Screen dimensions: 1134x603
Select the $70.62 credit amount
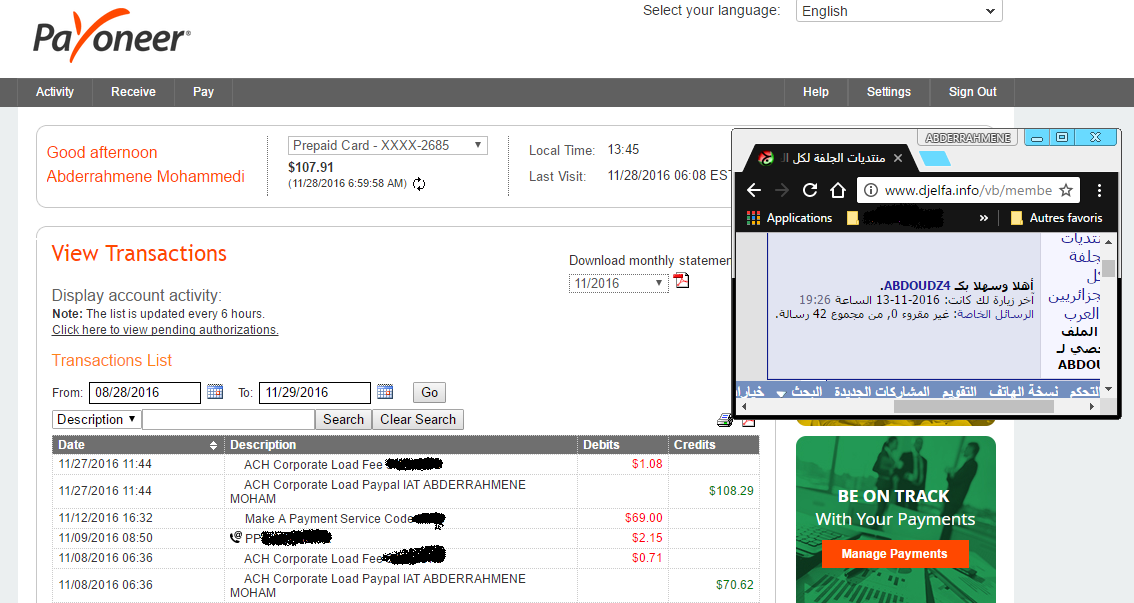tap(734, 585)
